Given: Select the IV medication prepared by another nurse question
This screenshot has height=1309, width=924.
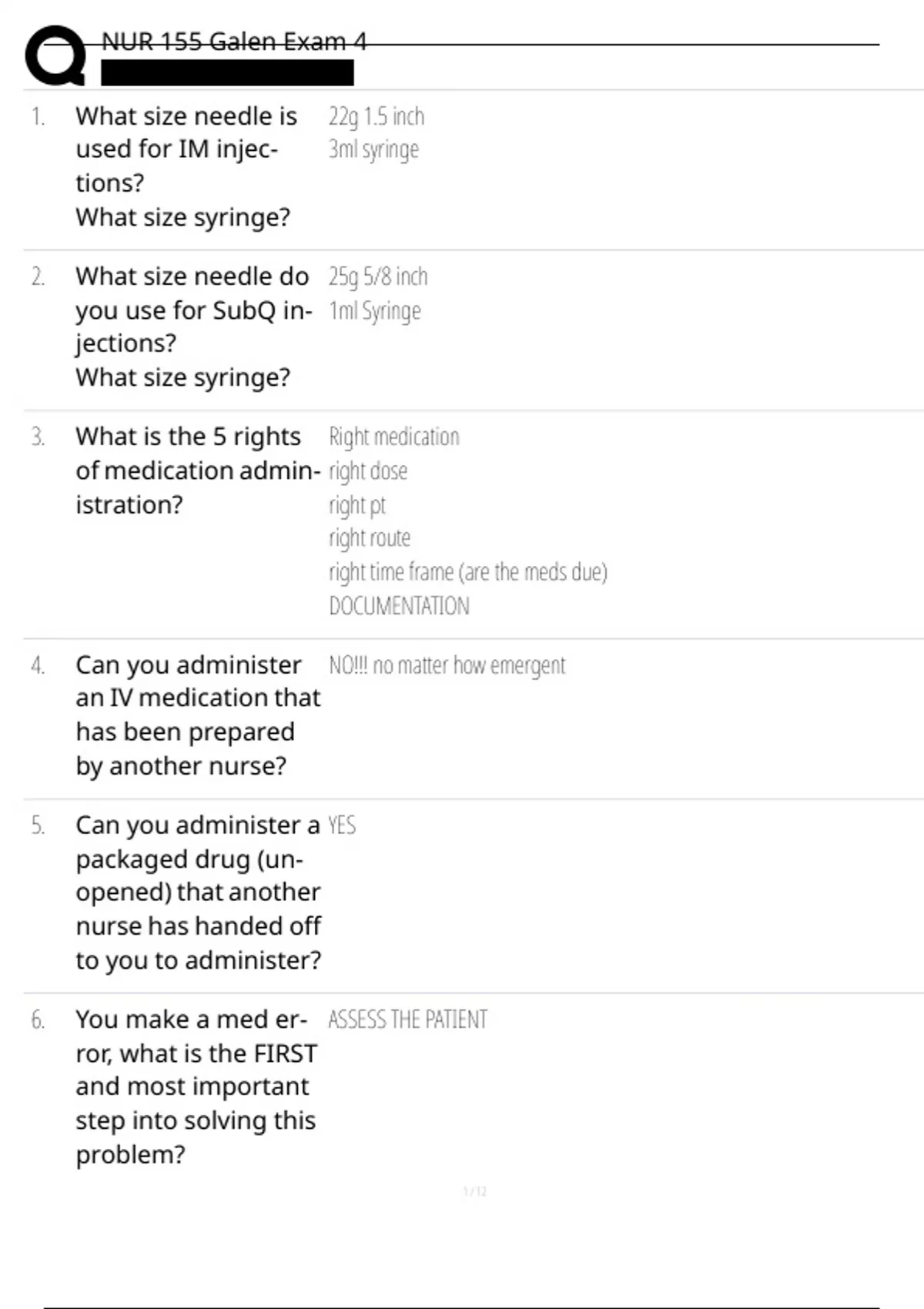Looking at the screenshot, I should pos(197,715).
